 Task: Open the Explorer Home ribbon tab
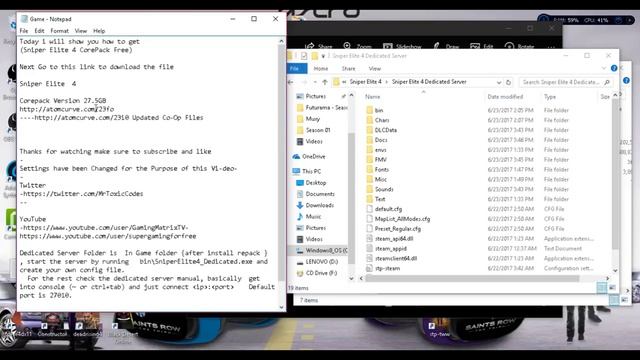click(321, 69)
